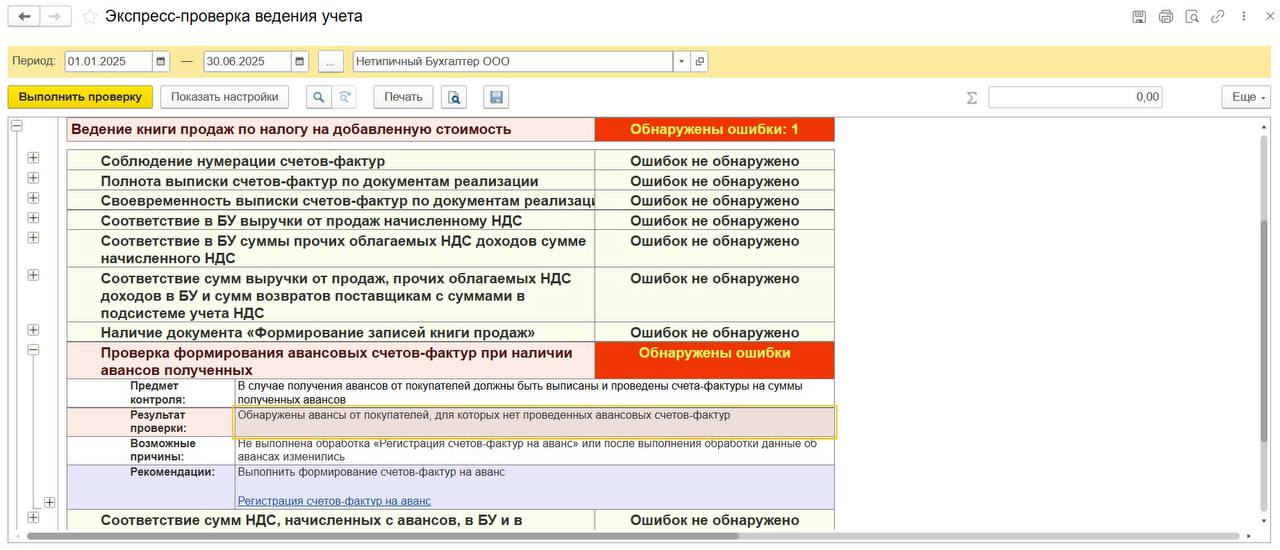Click the preview icon next to Печать

454,97
